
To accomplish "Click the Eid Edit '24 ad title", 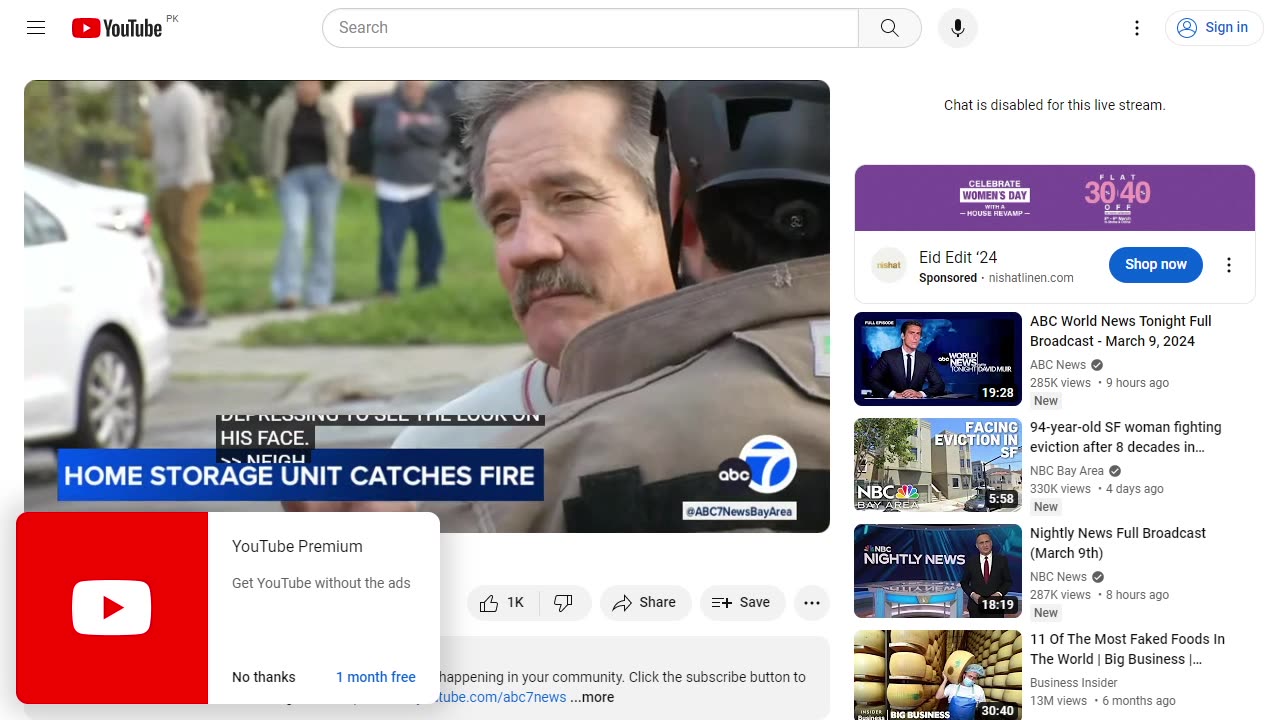I will (958, 257).
